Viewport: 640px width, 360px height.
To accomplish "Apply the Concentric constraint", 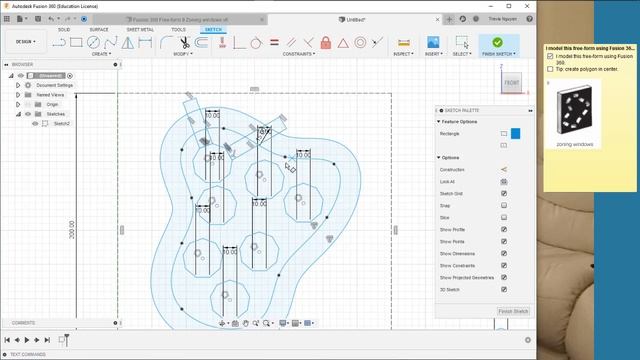I will 360,42.
